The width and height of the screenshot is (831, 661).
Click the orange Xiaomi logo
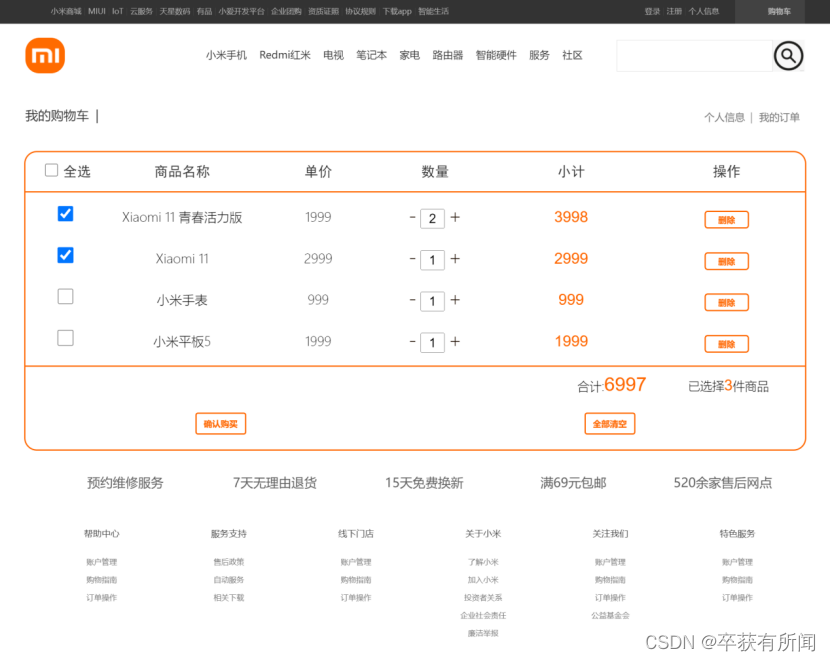pos(45,56)
